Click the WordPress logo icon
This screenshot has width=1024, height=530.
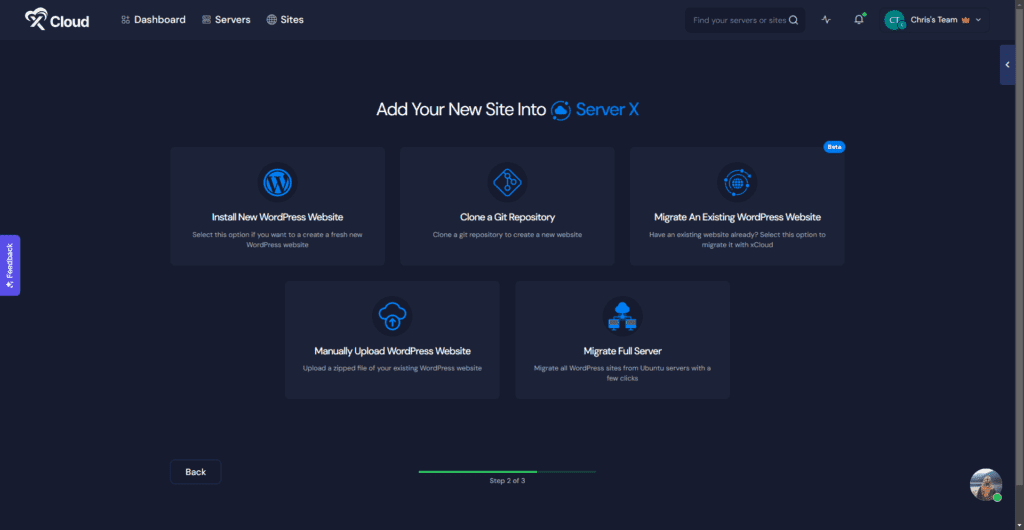(276, 183)
